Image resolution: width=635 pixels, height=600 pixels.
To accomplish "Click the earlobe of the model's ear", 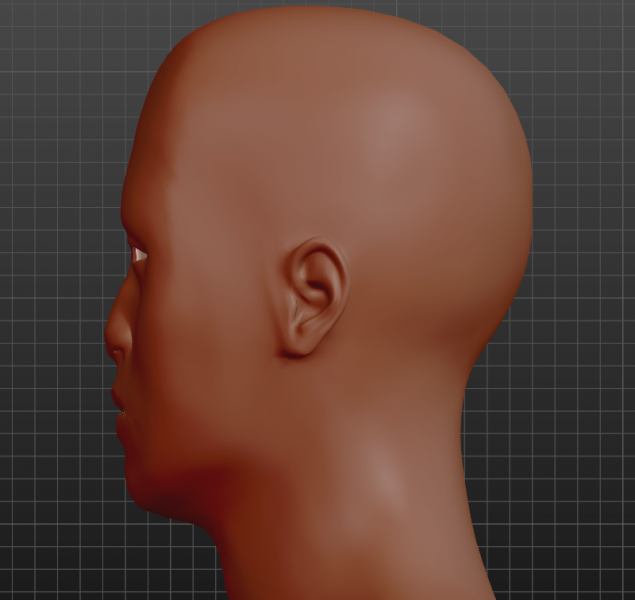I will (x=298, y=344).
